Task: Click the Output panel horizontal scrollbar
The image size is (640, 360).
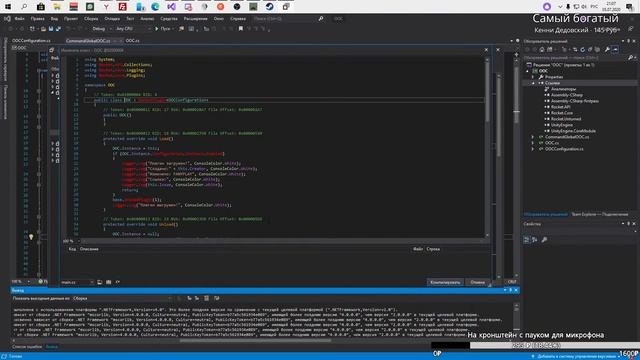Action: point(255,340)
